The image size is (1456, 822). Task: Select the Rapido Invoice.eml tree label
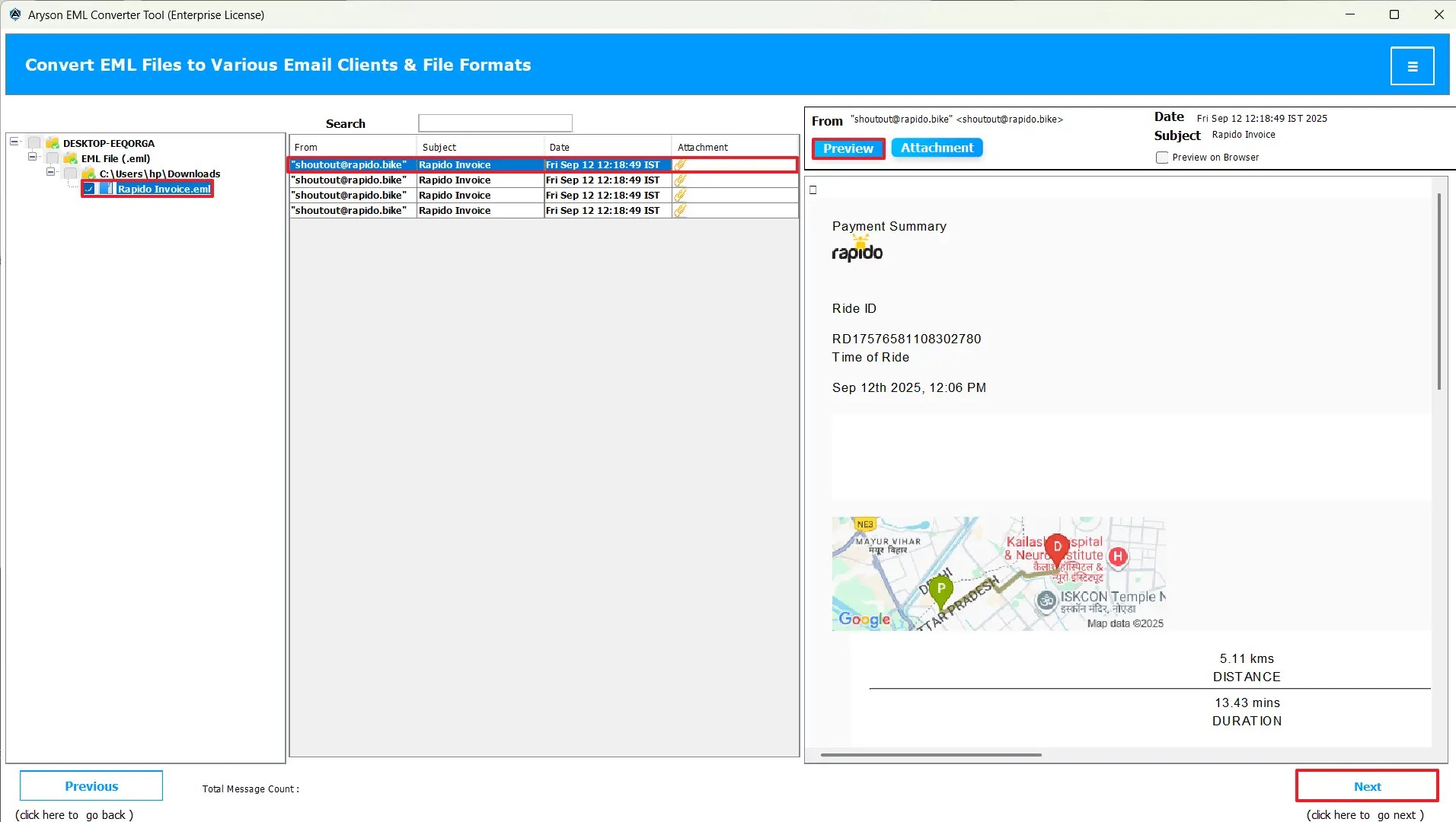[164, 189]
